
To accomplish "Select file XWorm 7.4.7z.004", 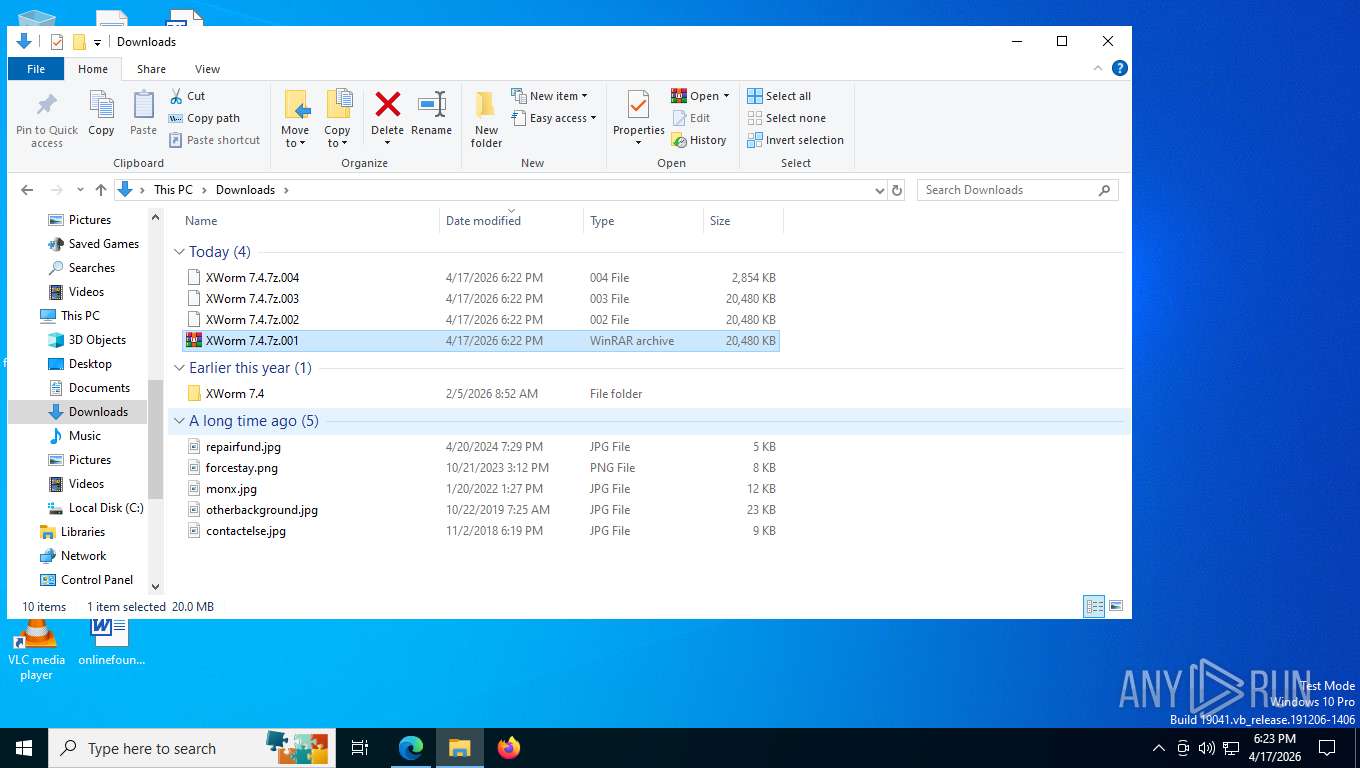I will click(x=481, y=278).
